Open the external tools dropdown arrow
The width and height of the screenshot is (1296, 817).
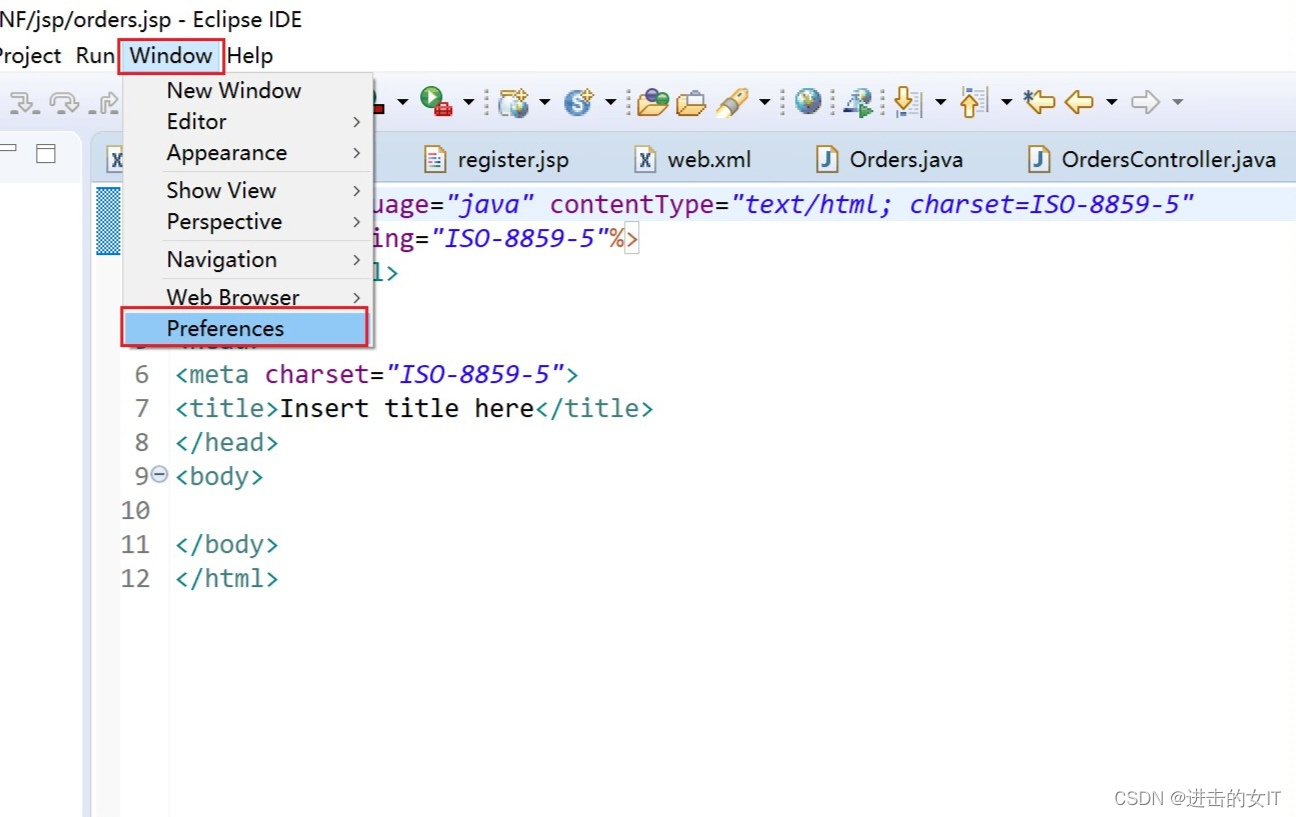point(468,102)
